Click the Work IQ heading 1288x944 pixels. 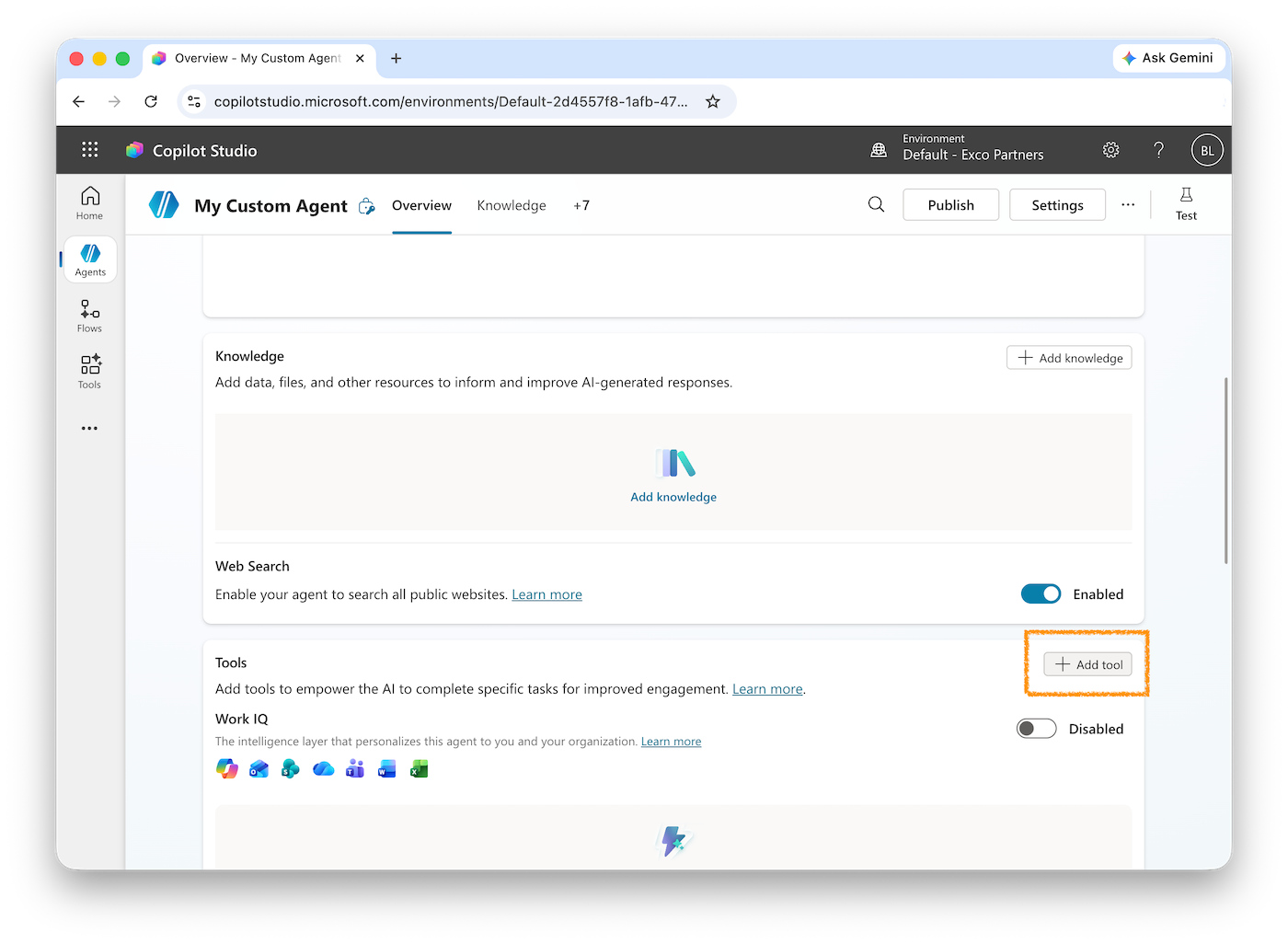(242, 719)
